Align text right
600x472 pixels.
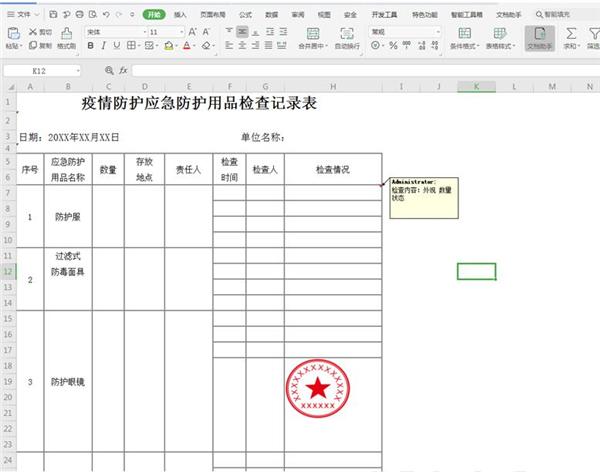(x=256, y=46)
